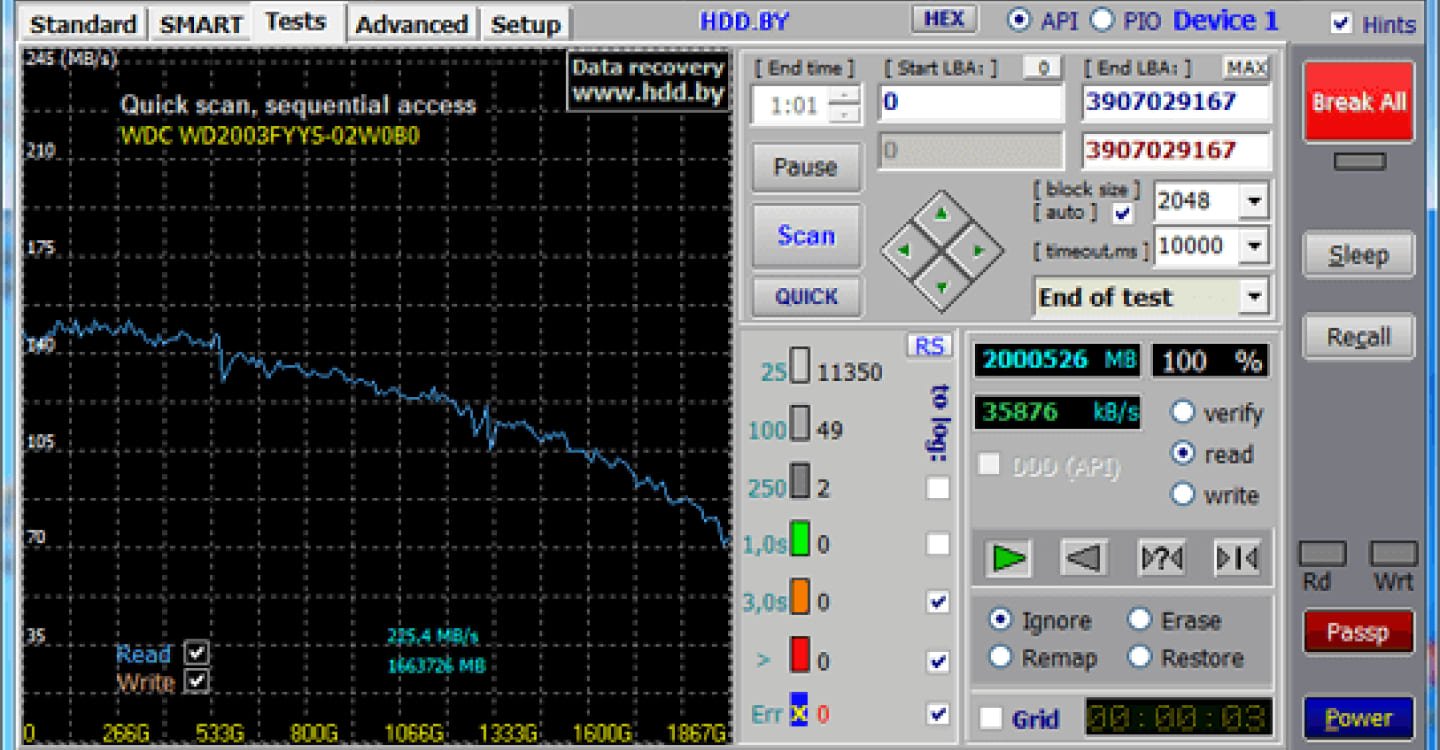Click the 250 ms dark gray block bar
The height and width of the screenshot is (750, 1440).
[x=800, y=481]
